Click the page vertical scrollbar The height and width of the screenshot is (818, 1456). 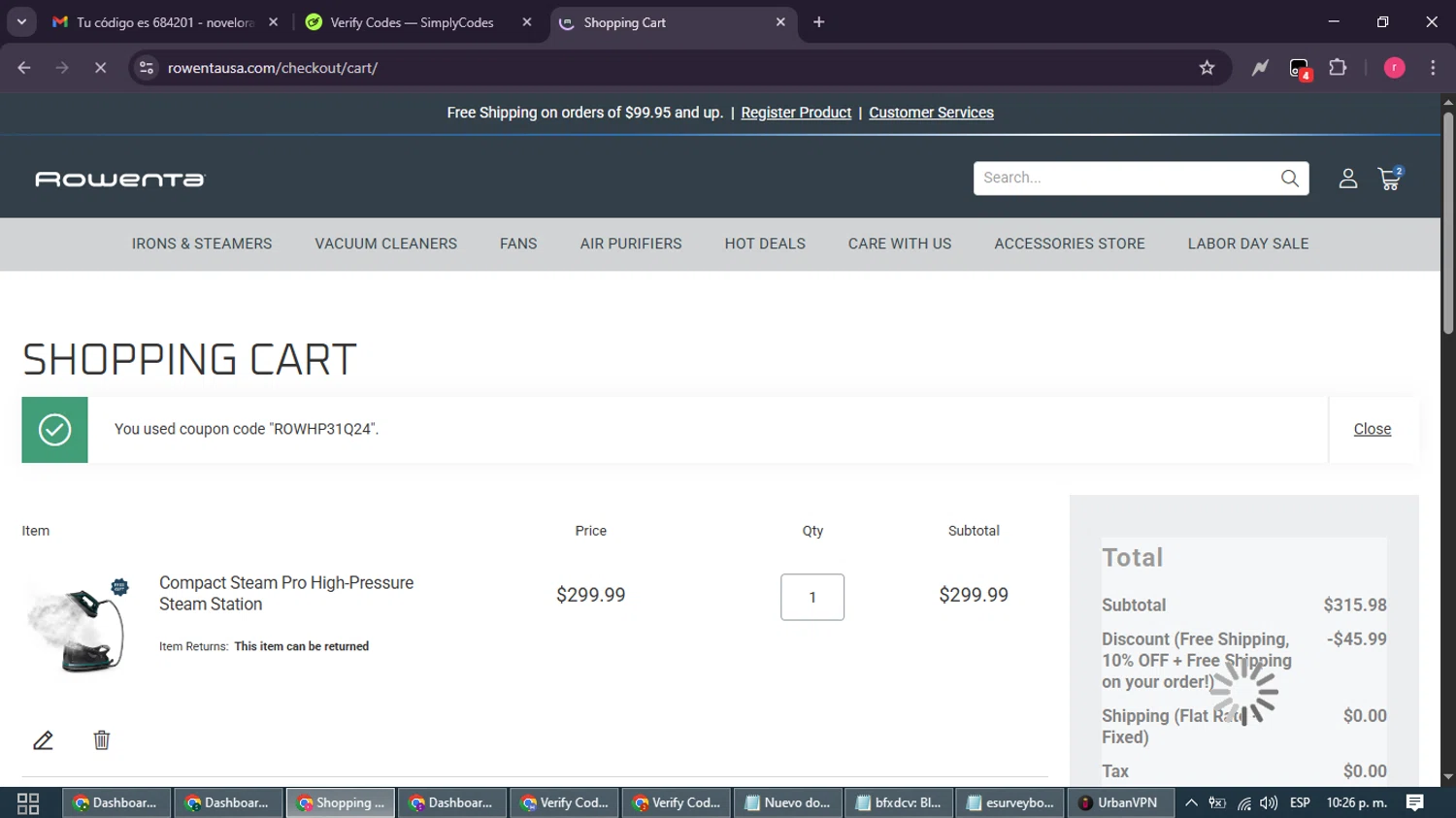click(x=1448, y=223)
